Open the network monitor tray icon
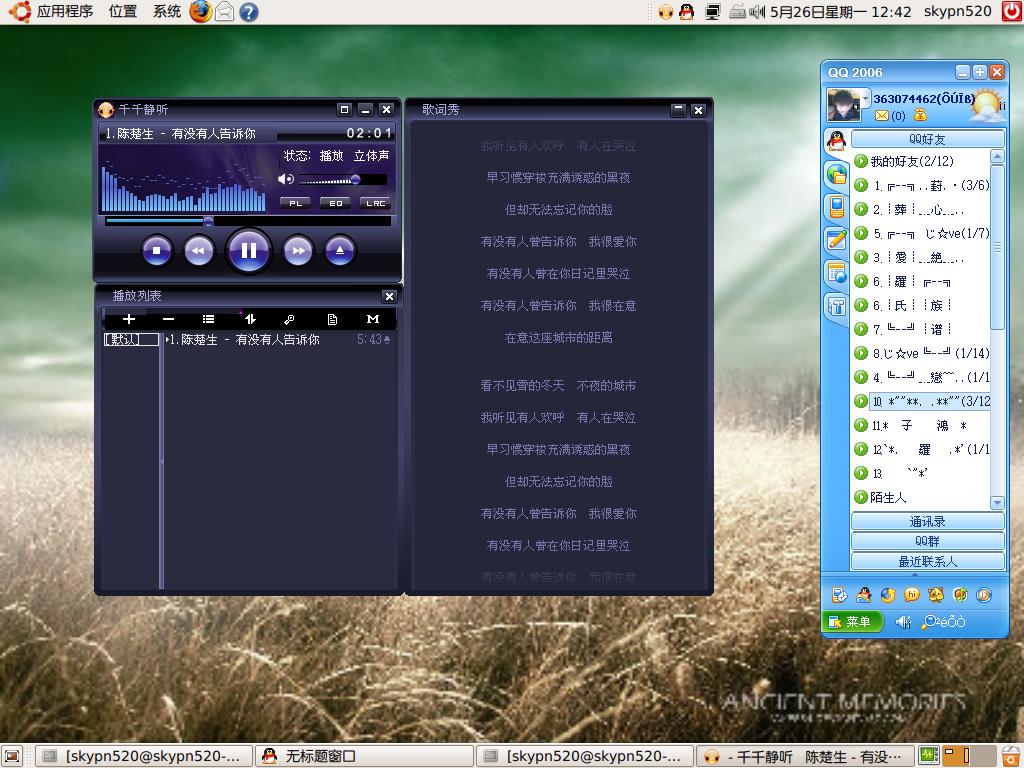The image size is (1024, 768). 713,12
